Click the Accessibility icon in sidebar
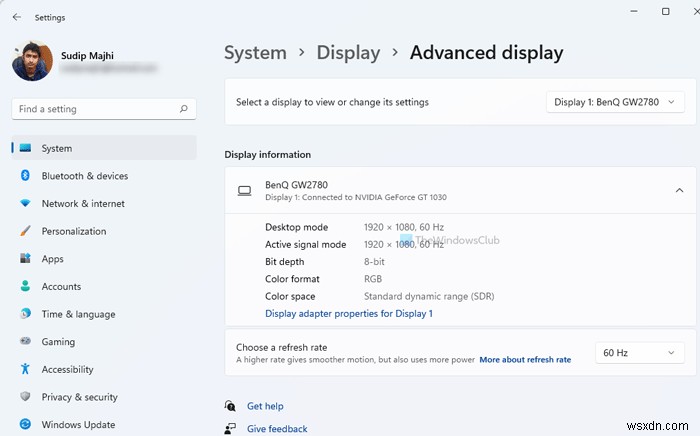The image size is (700, 436). point(25,370)
